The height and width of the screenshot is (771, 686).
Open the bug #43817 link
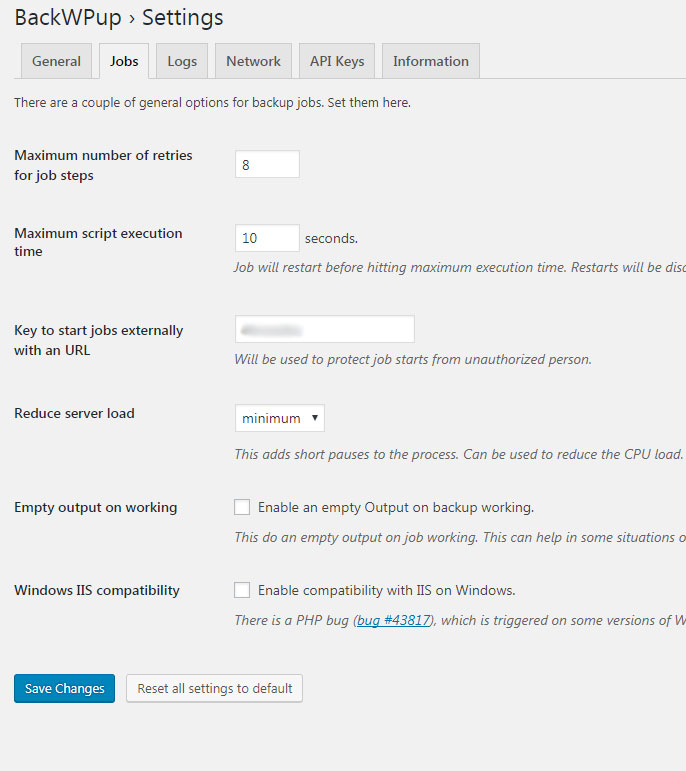pos(393,620)
